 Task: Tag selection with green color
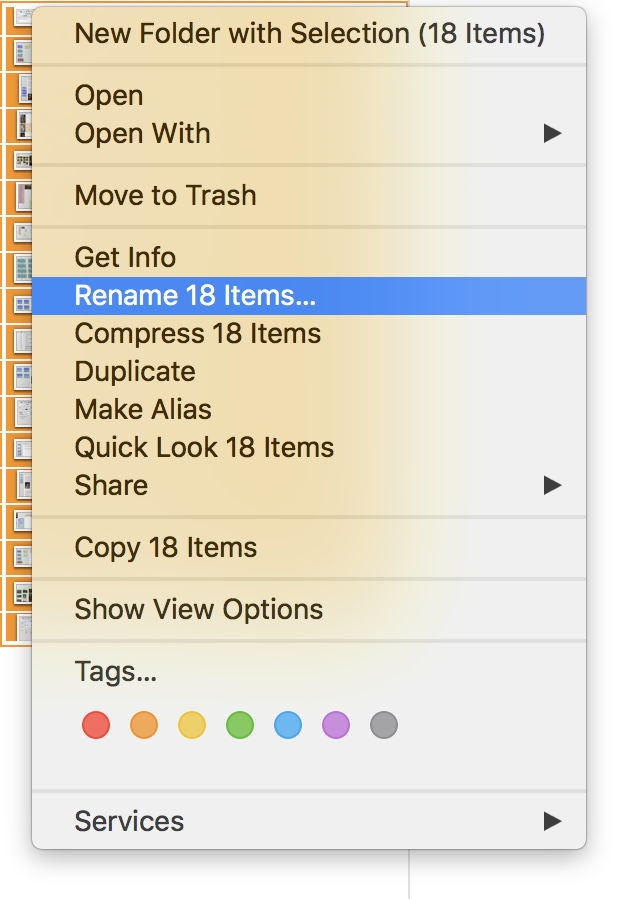point(240,725)
